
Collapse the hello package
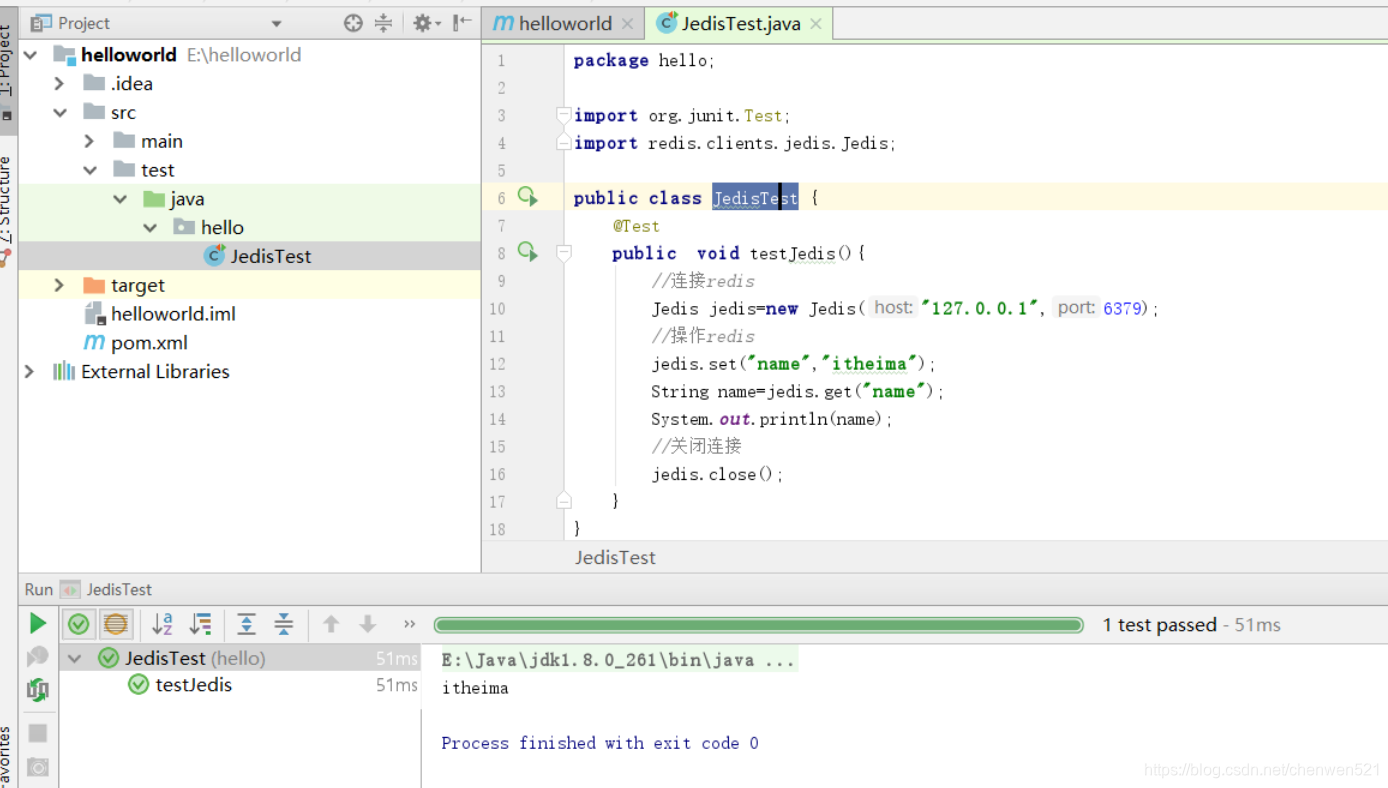coord(150,228)
